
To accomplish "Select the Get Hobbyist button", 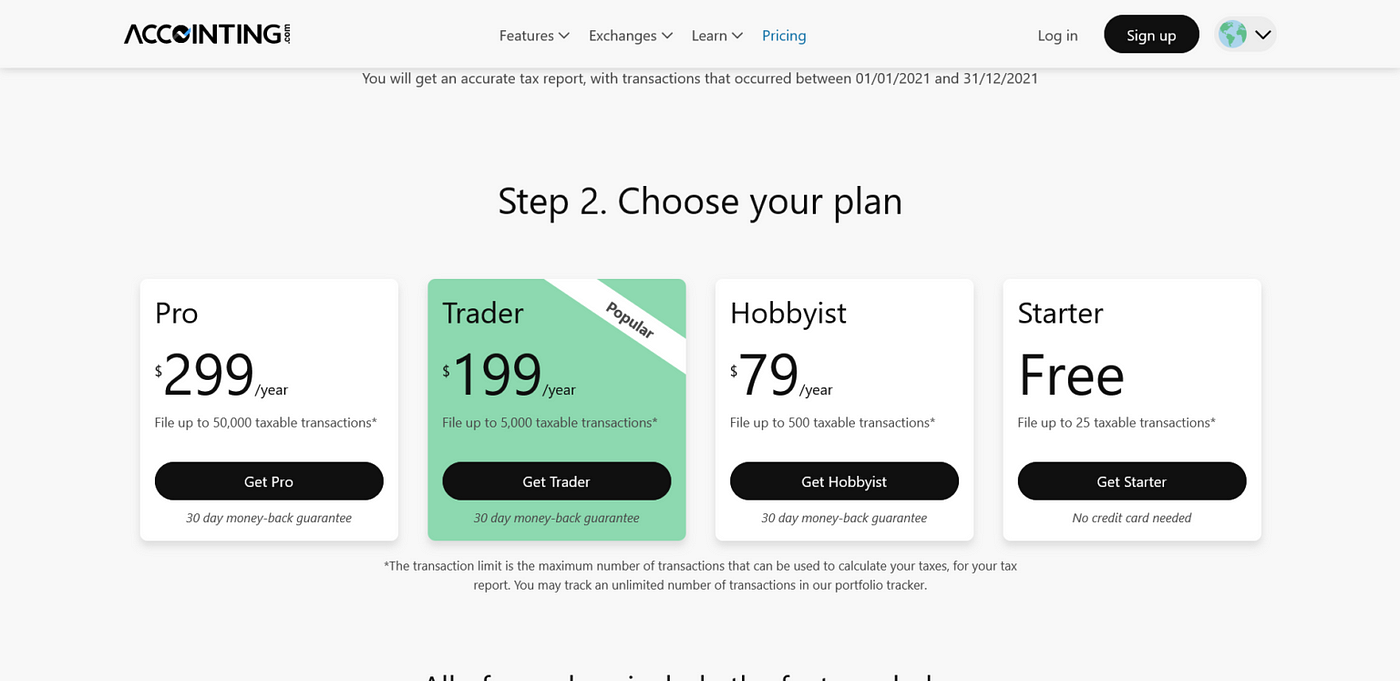I will tap(844, 481).
